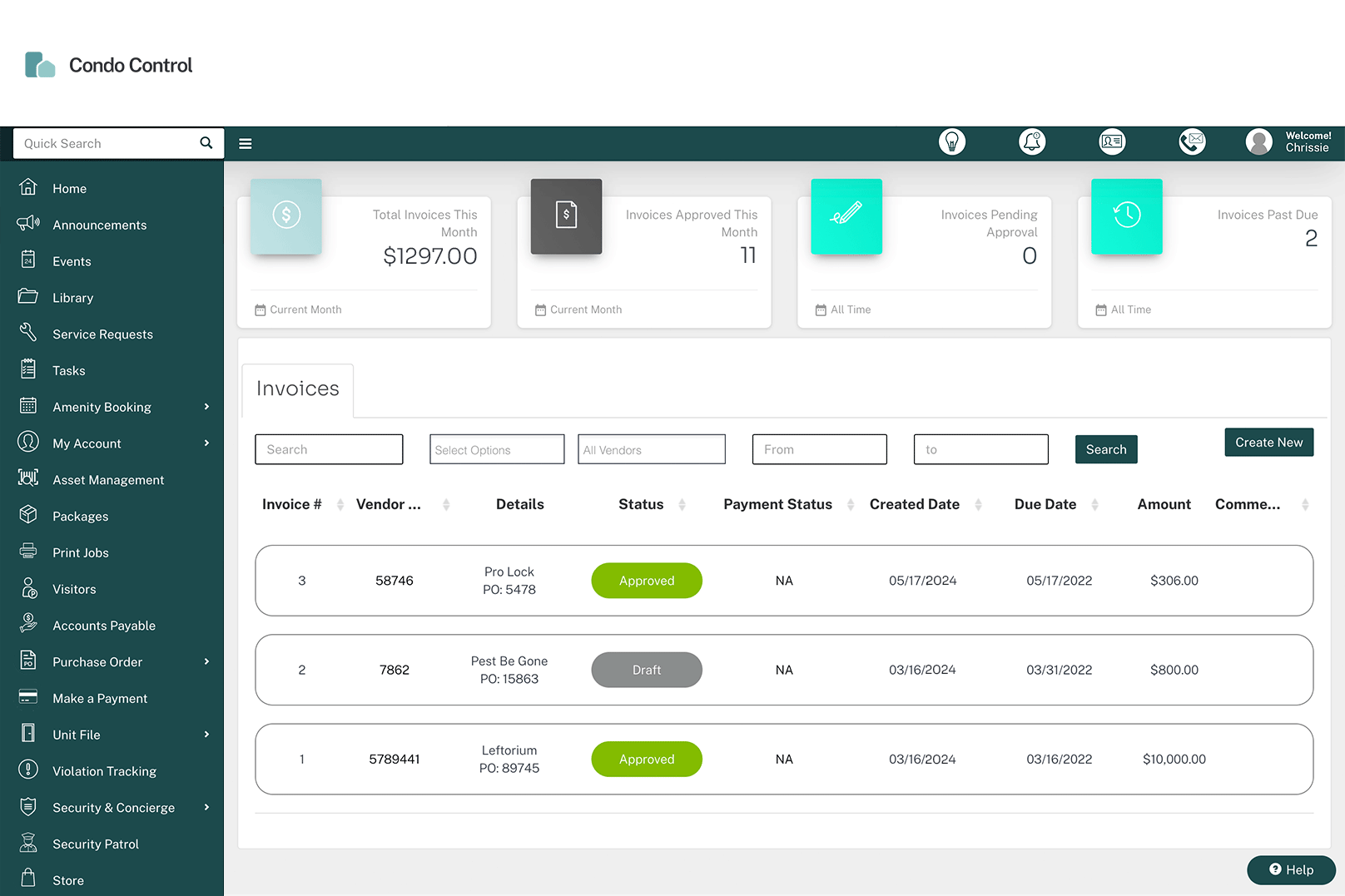1345x896 pixels.
Task: Open the Announcements section
Action: [99, 225]
